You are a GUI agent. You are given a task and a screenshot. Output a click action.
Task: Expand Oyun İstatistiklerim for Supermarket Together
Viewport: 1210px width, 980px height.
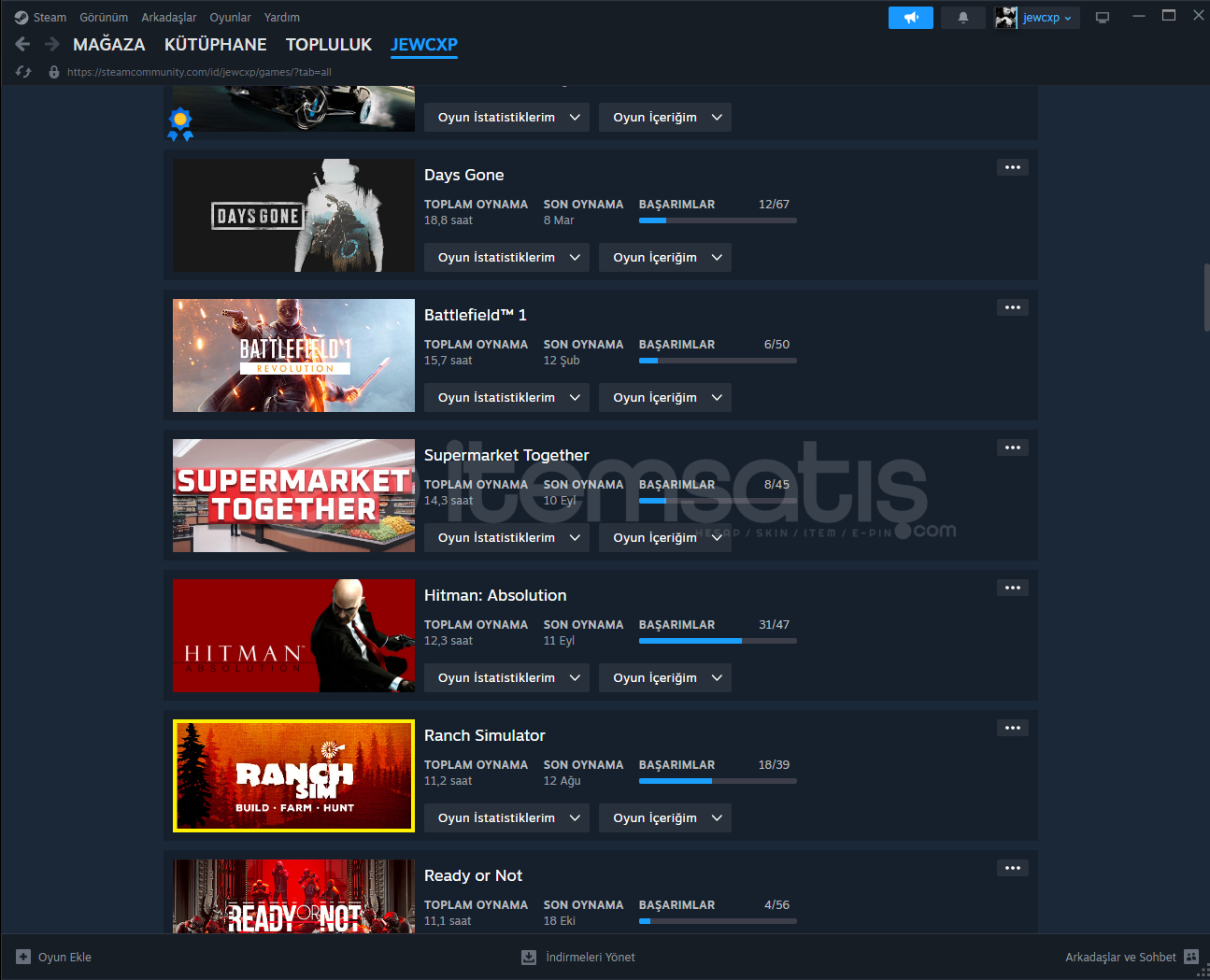click(506, 537)
